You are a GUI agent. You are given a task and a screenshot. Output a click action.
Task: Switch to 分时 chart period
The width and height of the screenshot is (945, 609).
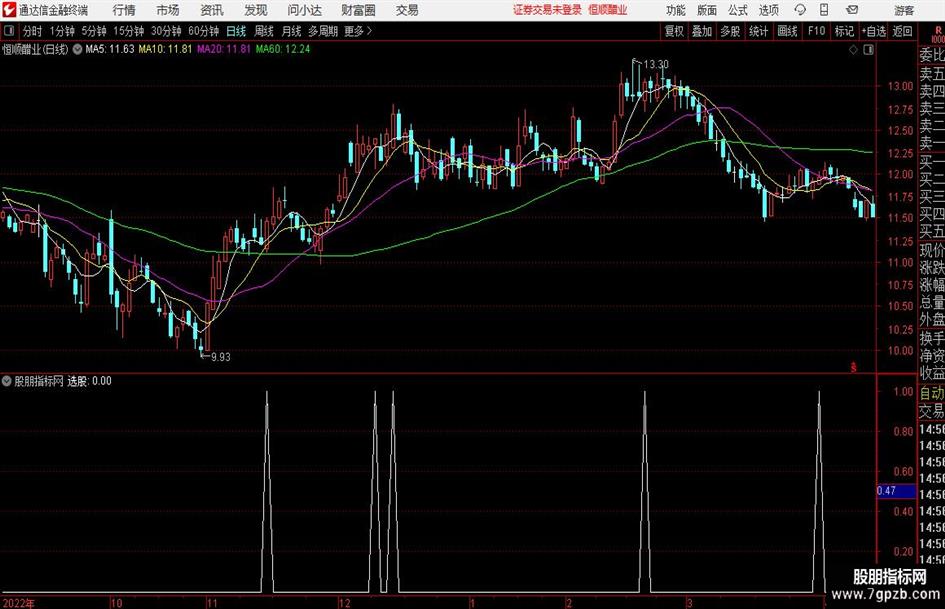point(33,31)
